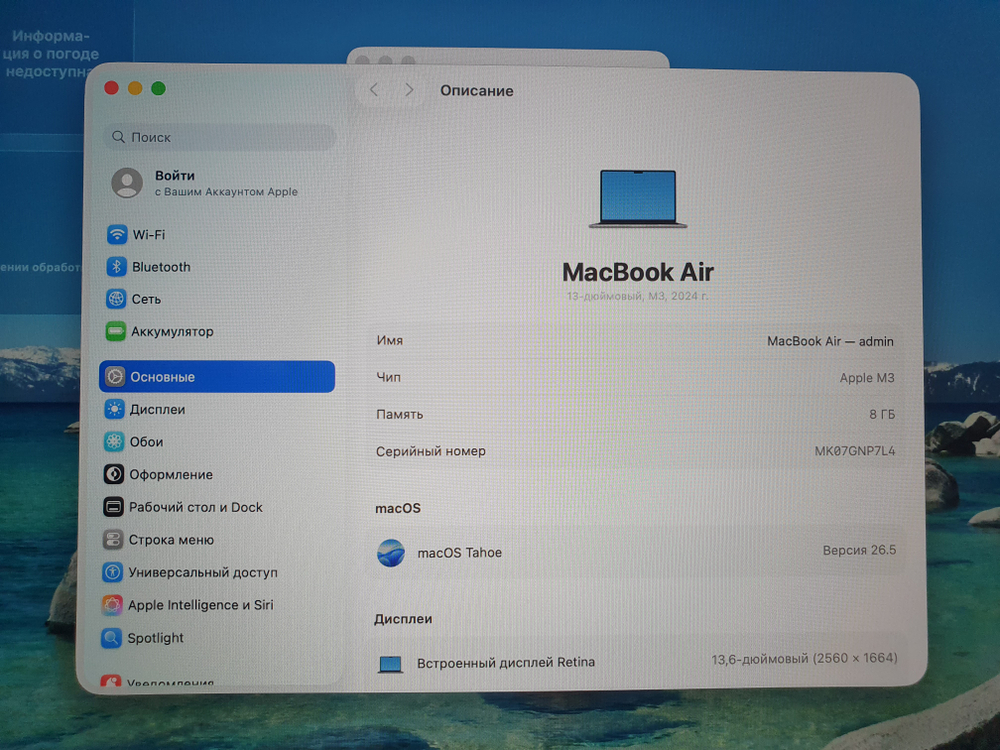Screen dimensions: 1000x750
Task: Click the 13-дюймовый, M3, 2024 г. subtitle
Action: tap(637, 296)
